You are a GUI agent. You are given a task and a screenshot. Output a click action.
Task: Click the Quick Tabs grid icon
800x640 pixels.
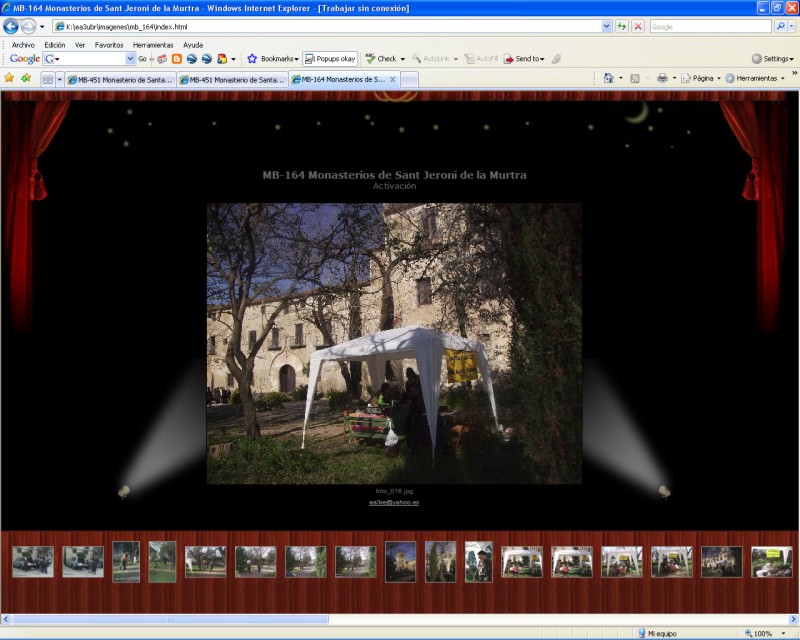coord(48,79)
